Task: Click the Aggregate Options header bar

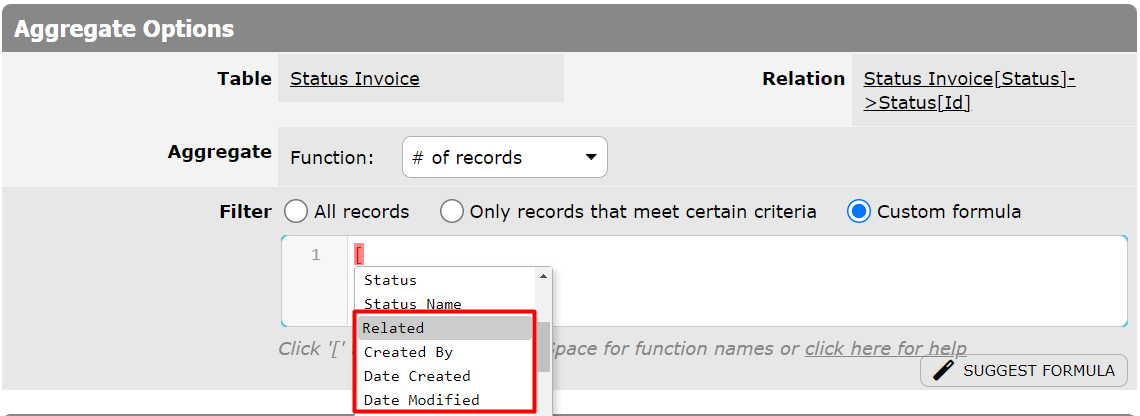Action: [570, 29]
